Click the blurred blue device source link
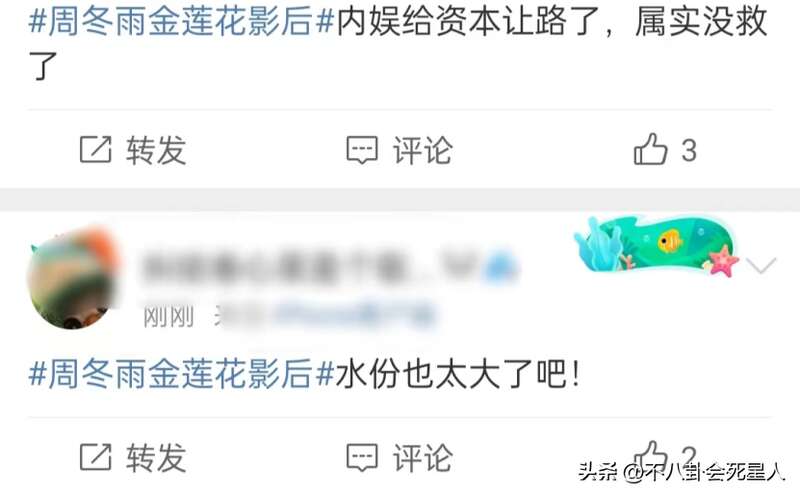Viewport: 800px width, 496px height. tap(355, 315)
